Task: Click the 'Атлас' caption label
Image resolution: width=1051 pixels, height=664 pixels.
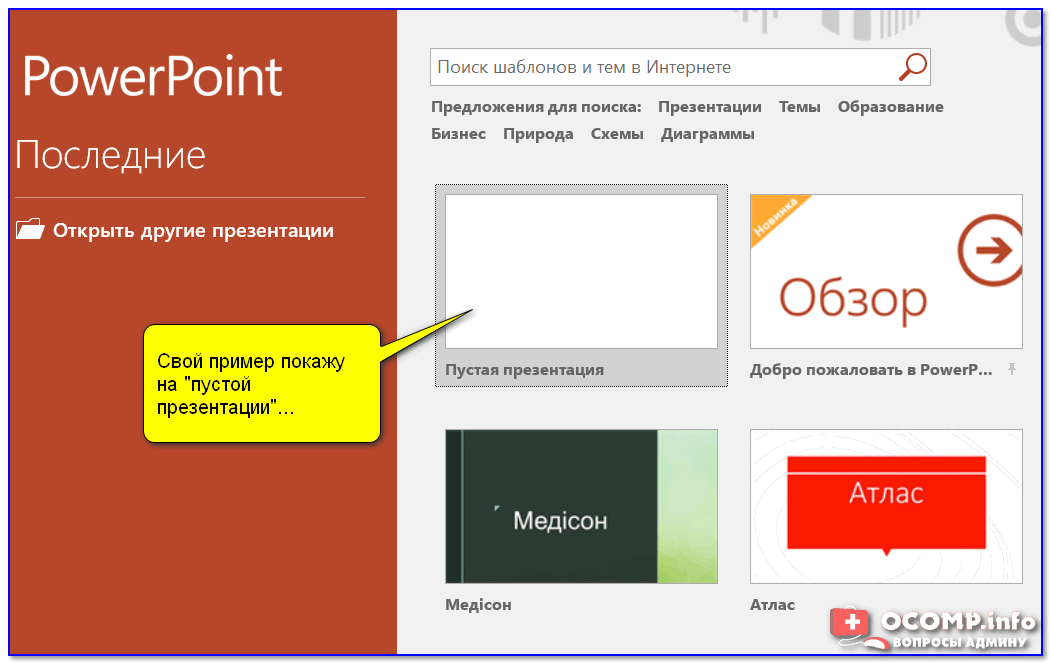Action: [x=772, y=605]
